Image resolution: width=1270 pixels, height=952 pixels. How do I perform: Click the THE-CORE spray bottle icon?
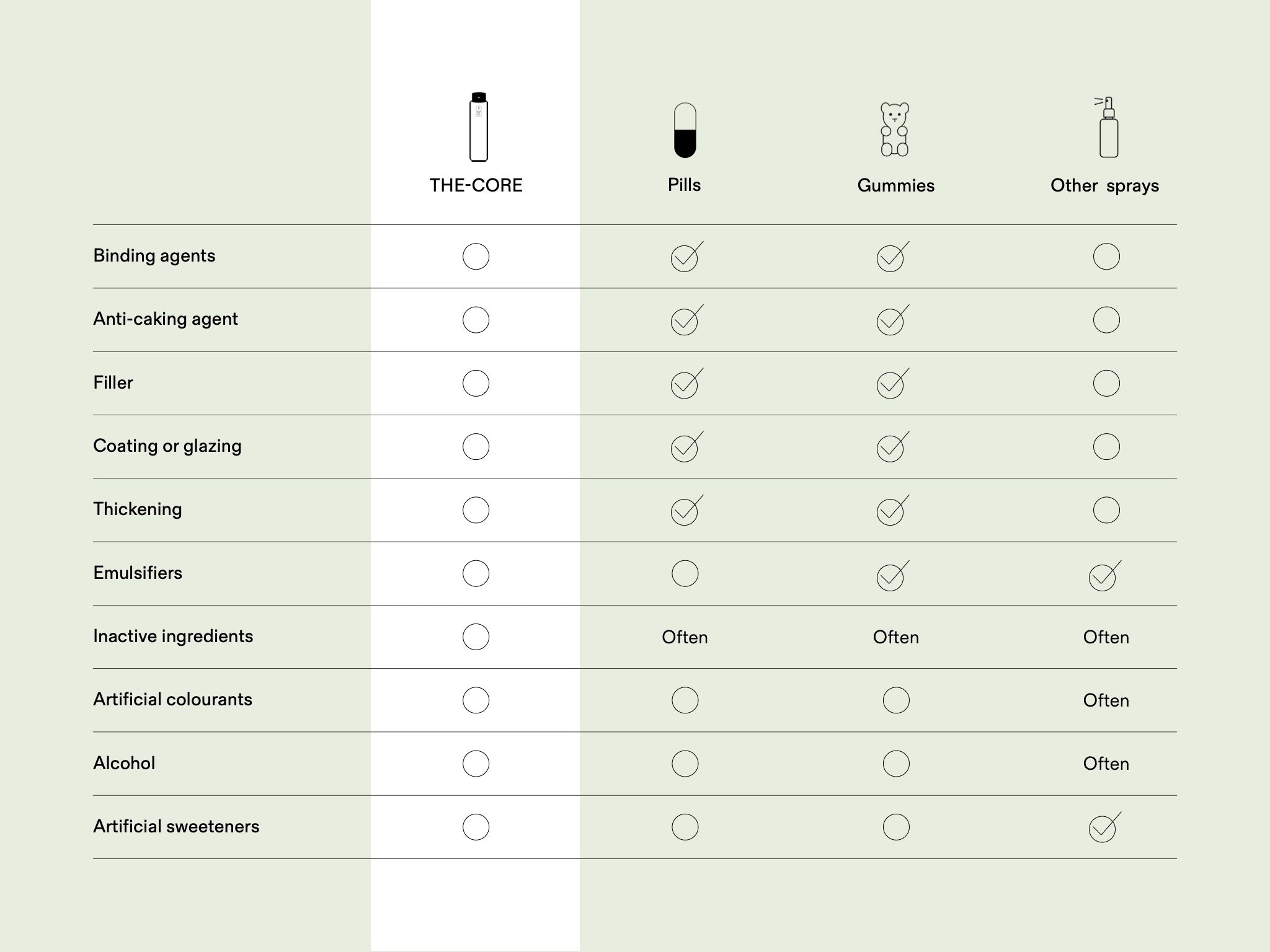[x=478, y=127]
